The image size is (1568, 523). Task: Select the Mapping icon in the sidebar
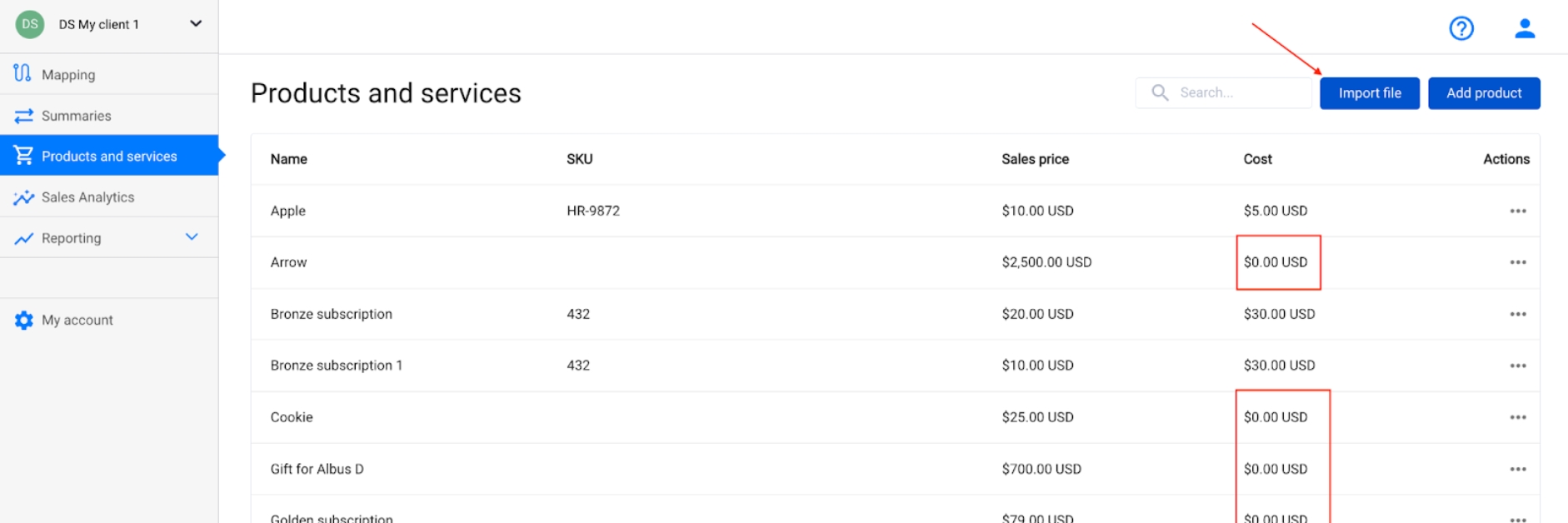pos(23,73)
